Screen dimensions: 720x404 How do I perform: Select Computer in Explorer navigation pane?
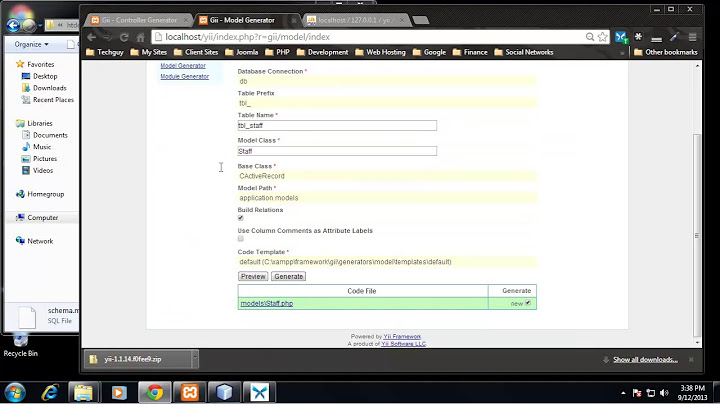[x=43, y=218]
